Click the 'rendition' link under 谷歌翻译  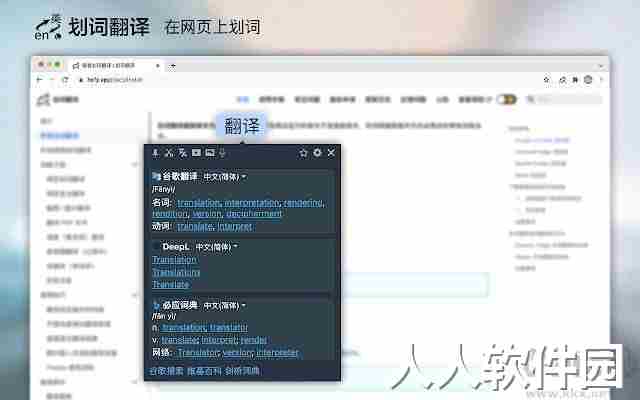(x=170, y=214)
